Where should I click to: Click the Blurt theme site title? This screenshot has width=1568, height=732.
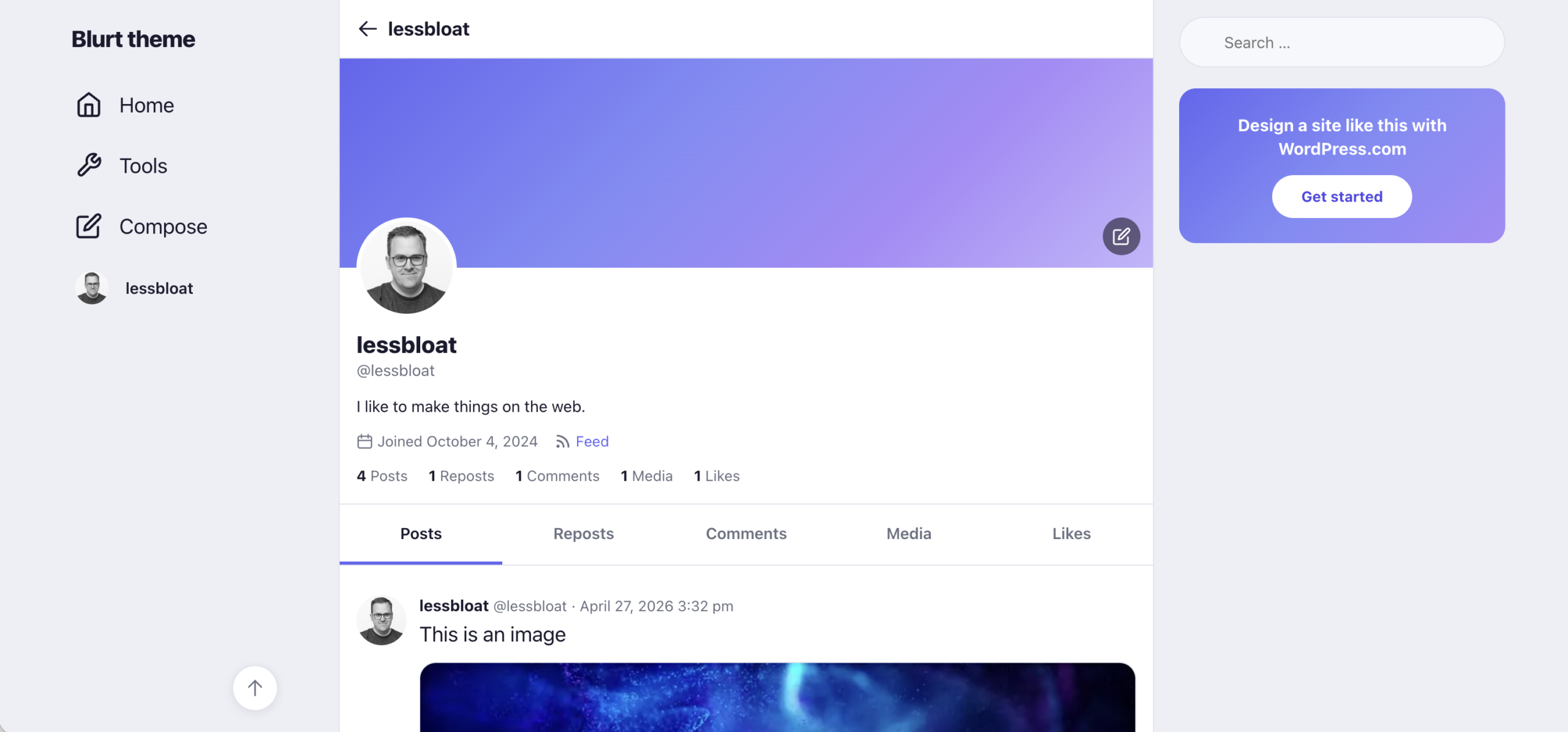[133, 39]
